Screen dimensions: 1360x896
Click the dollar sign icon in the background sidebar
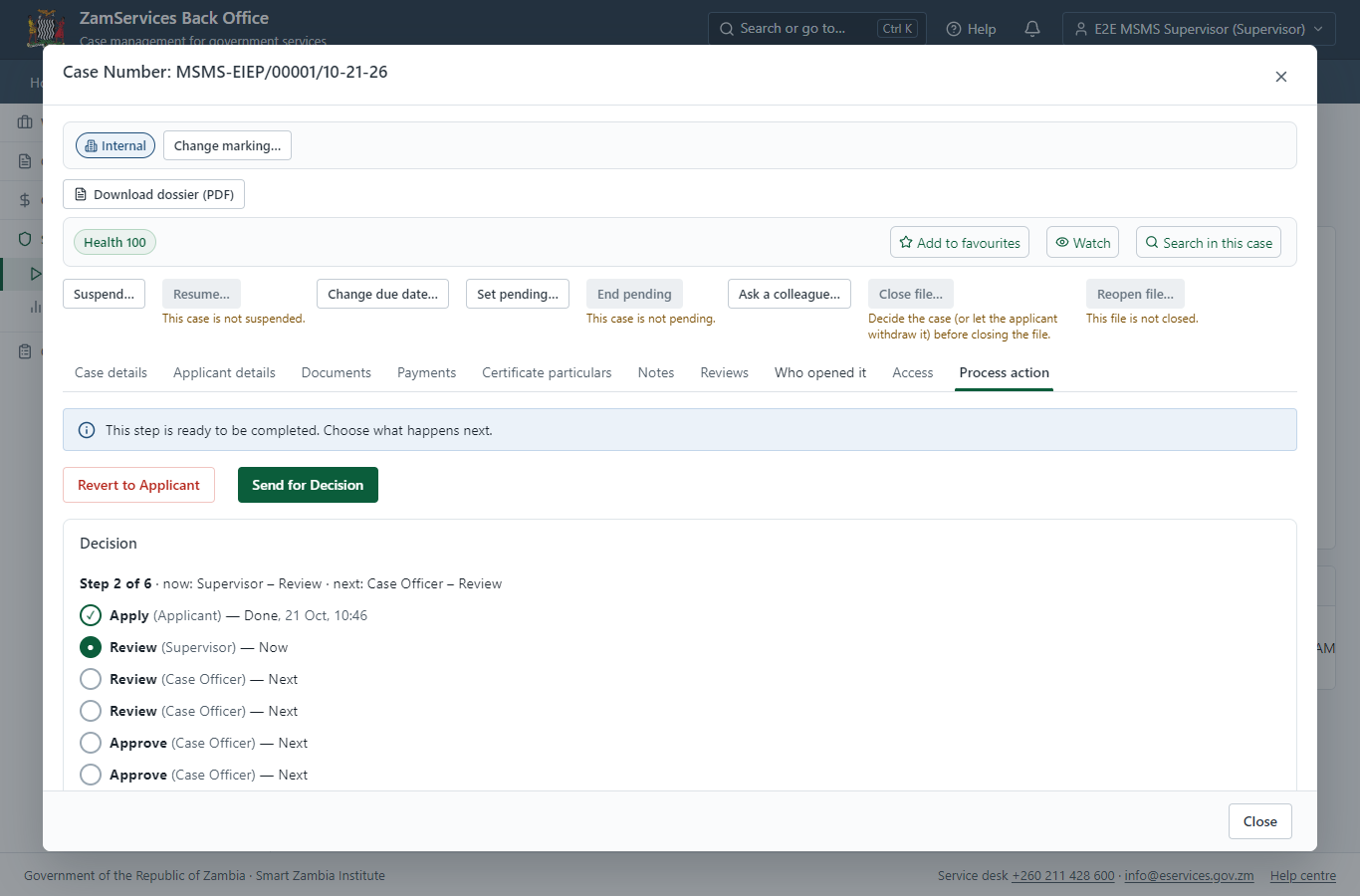pos(25,200)
